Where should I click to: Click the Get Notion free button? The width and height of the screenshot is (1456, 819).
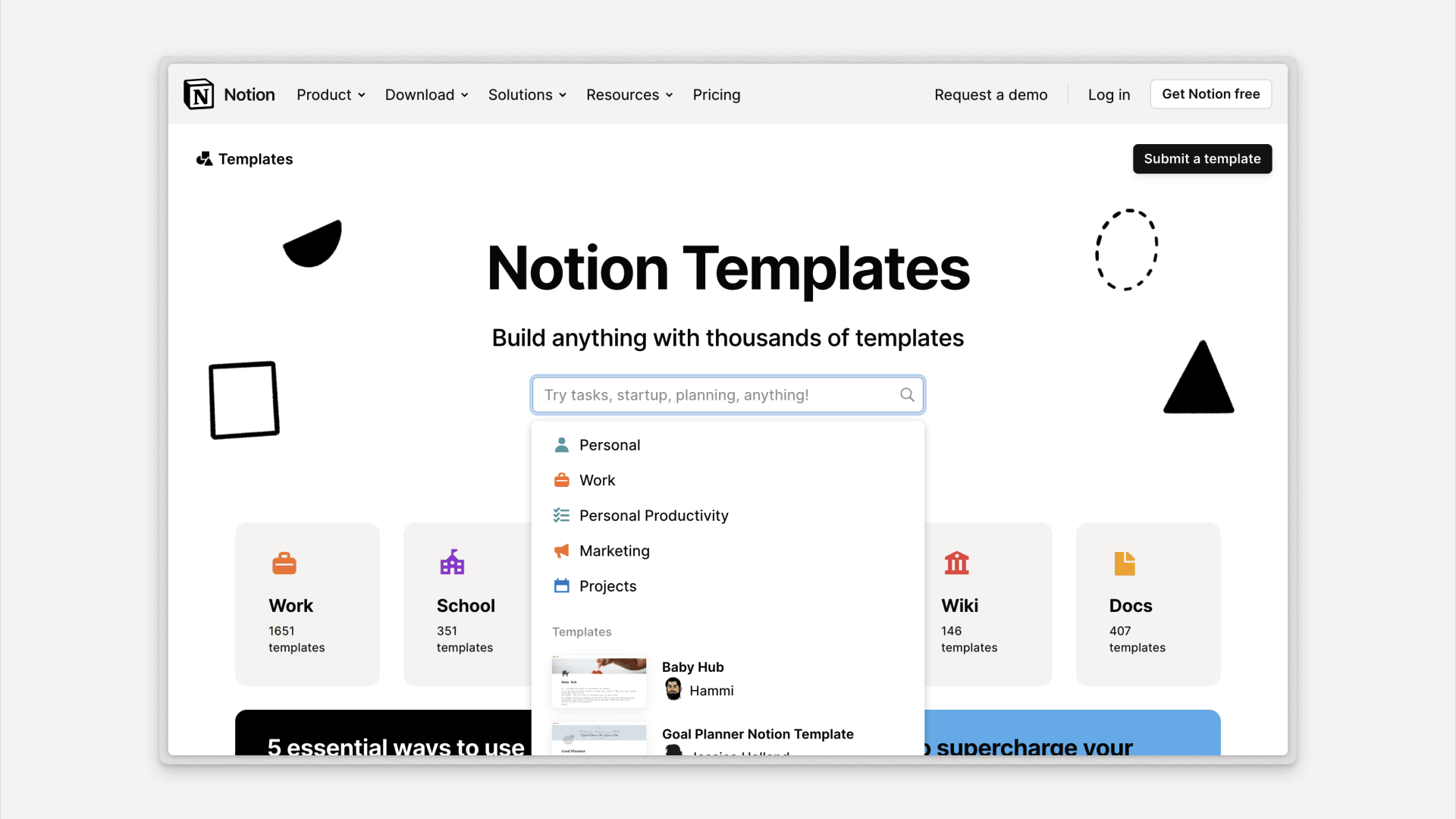click(1210, 93)
